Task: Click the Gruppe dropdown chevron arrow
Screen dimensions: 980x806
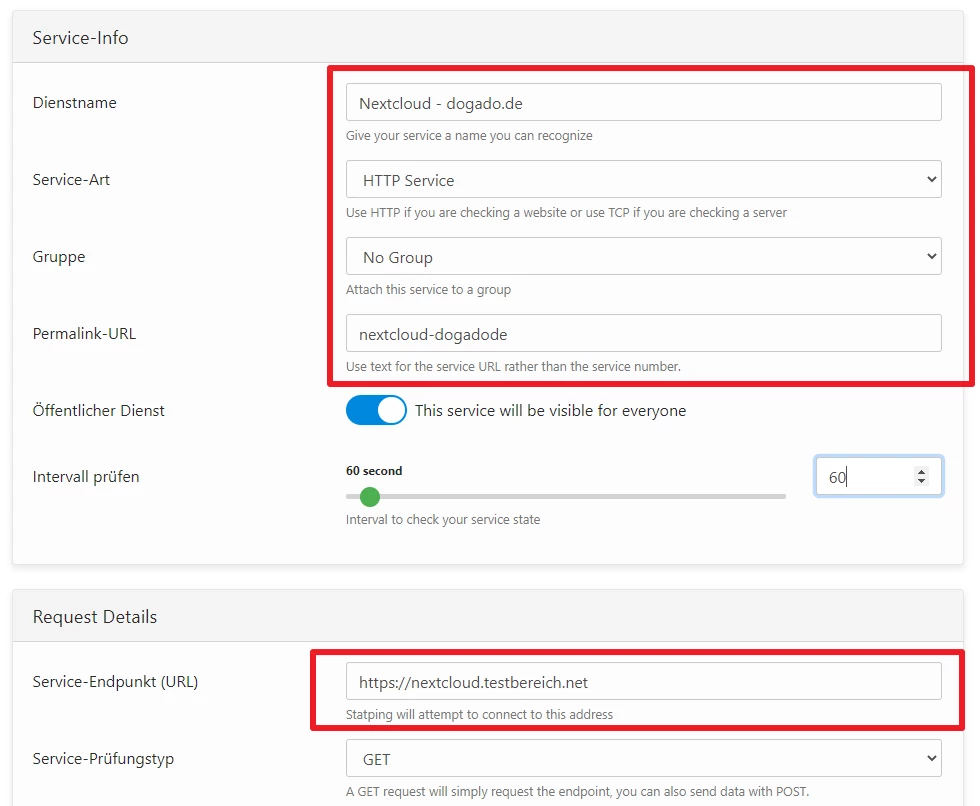Action: (931, 257)
